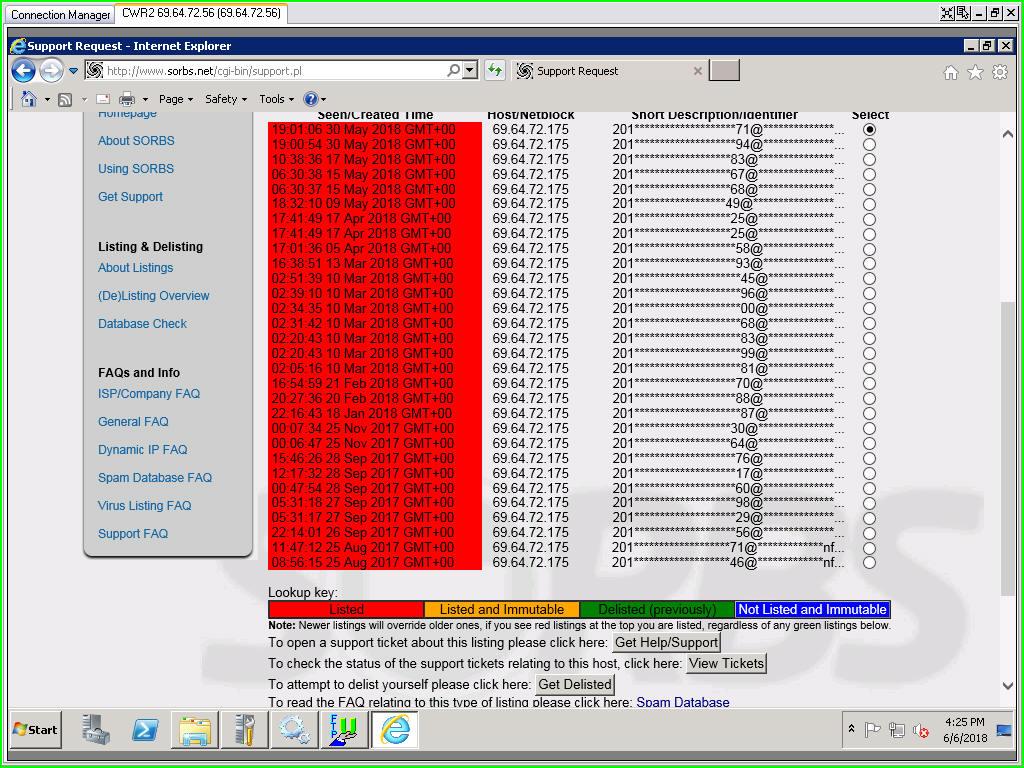Open the Spam Database link below Get Delisted
The width and height of the screenshot is (1024, 768).
coord(683,702)
